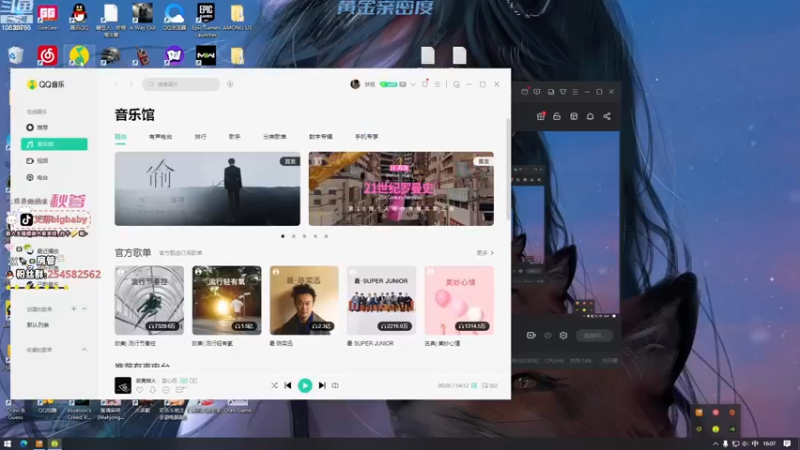Switch to the 歌手 tab
Screen dimensions: 800x450
point(235,137)
